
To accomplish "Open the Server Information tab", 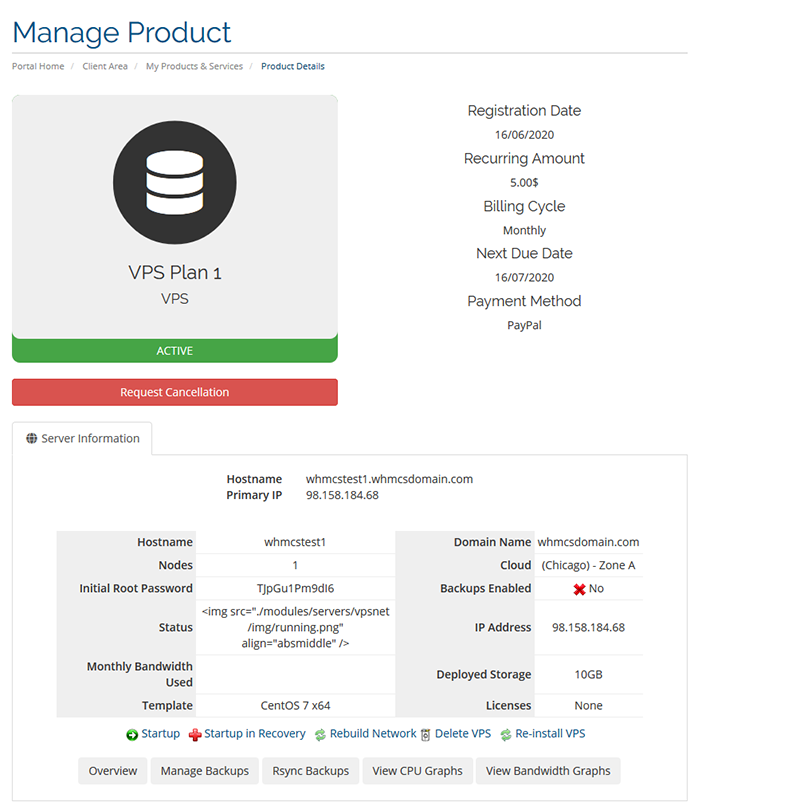I will click(x=82, y=438).
